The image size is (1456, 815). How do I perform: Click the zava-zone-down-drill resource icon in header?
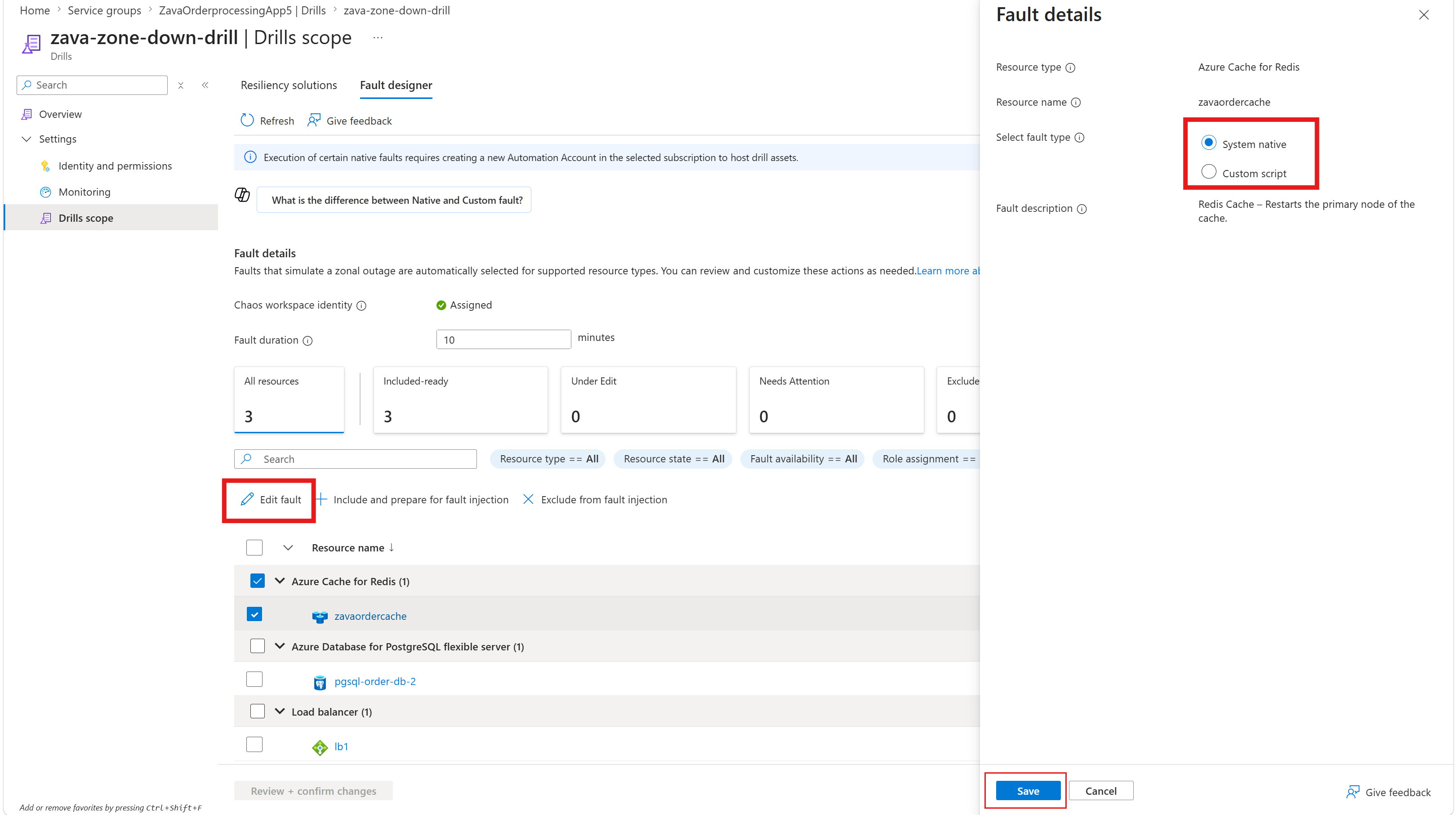tap(31, 44)
